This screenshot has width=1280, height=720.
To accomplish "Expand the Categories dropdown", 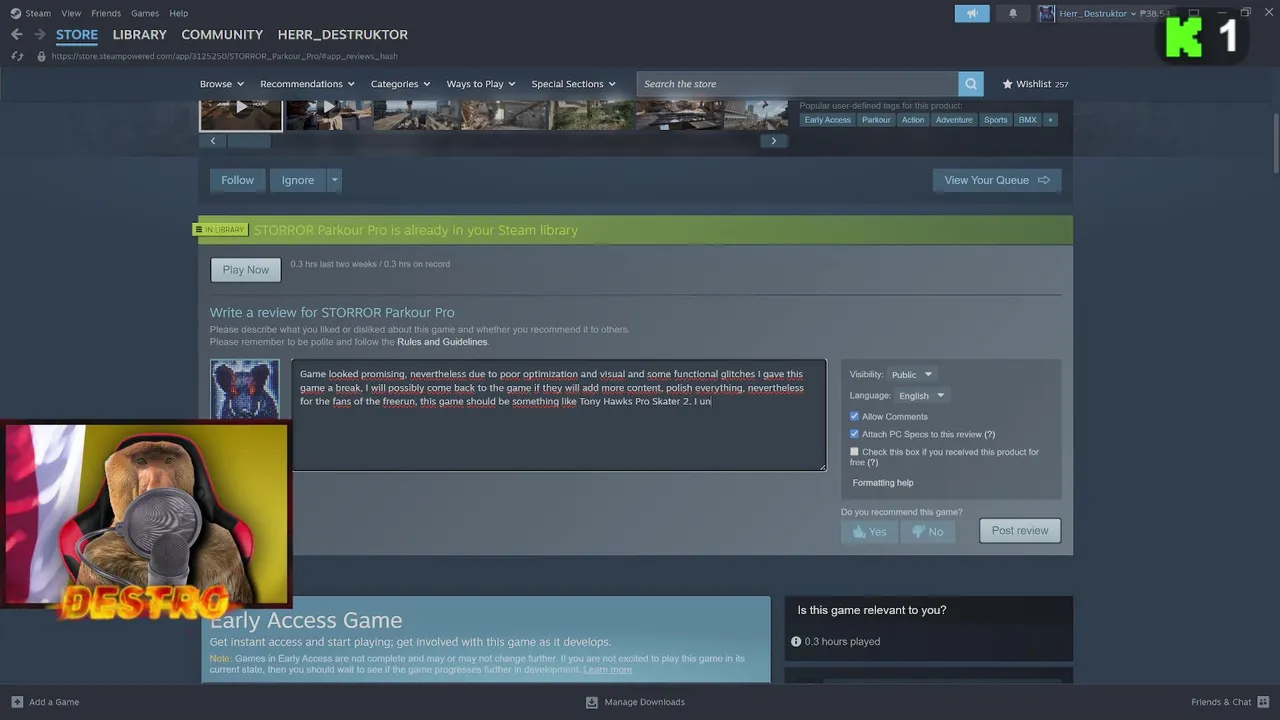I will point(400,84).
